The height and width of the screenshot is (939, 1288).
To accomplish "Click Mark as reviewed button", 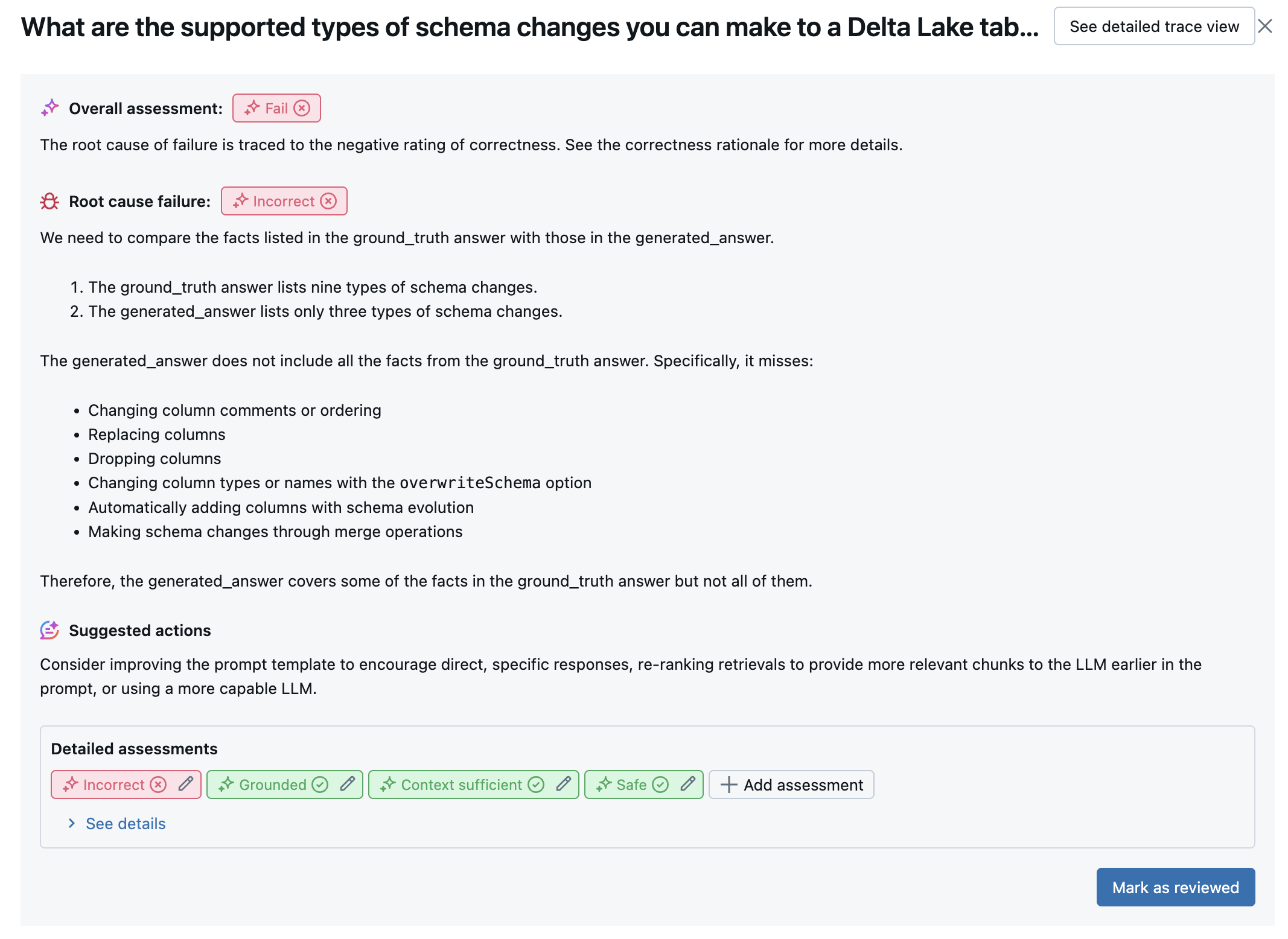I will 1176,887.
